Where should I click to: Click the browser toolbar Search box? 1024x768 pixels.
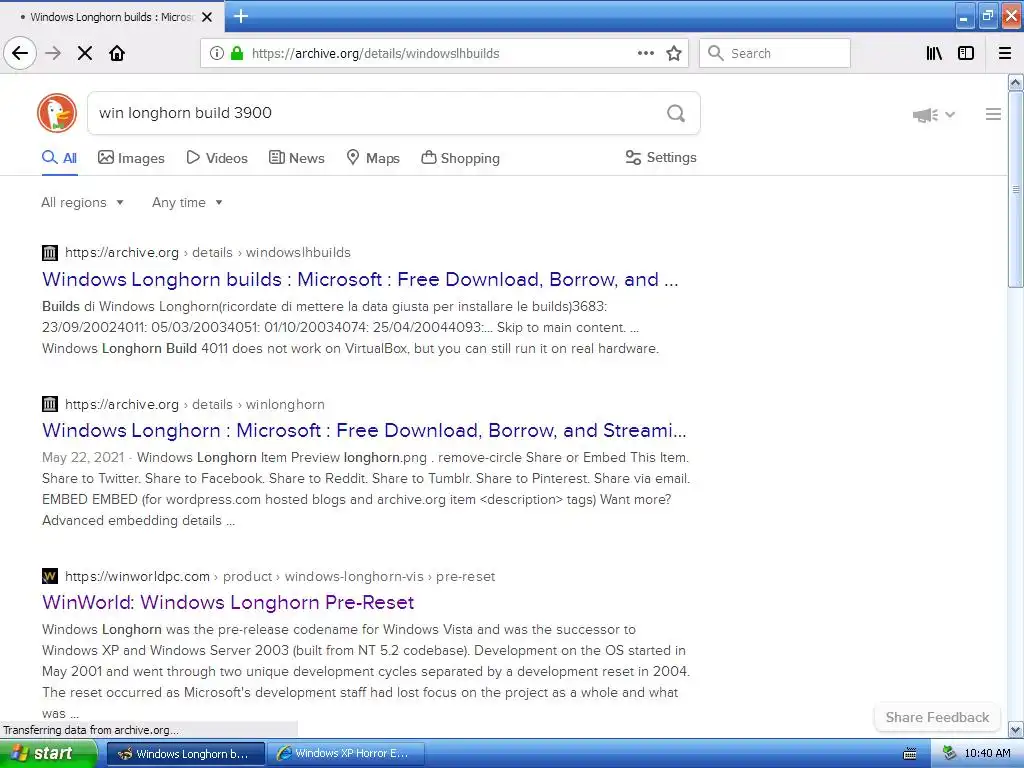click(775, 53)
